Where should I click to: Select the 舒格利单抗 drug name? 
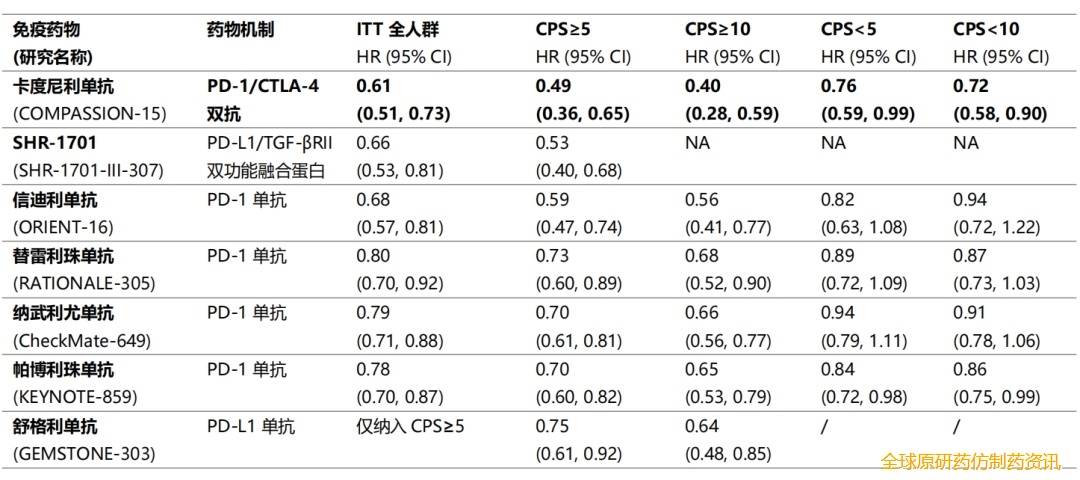[54, 427]
